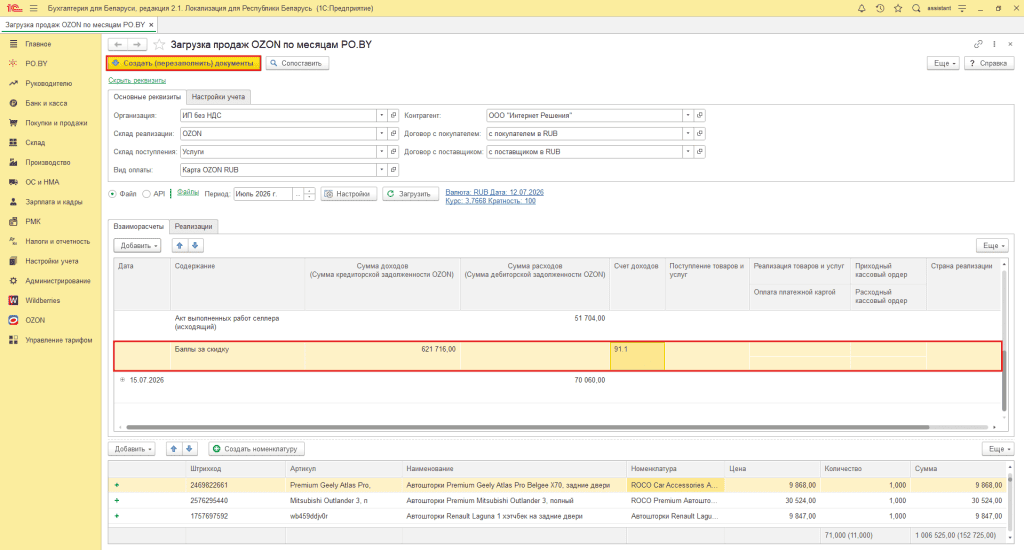1024x550 pixels.
Task: Click Создать (перезаполнить) документы button
Action: tap(184, 63)
